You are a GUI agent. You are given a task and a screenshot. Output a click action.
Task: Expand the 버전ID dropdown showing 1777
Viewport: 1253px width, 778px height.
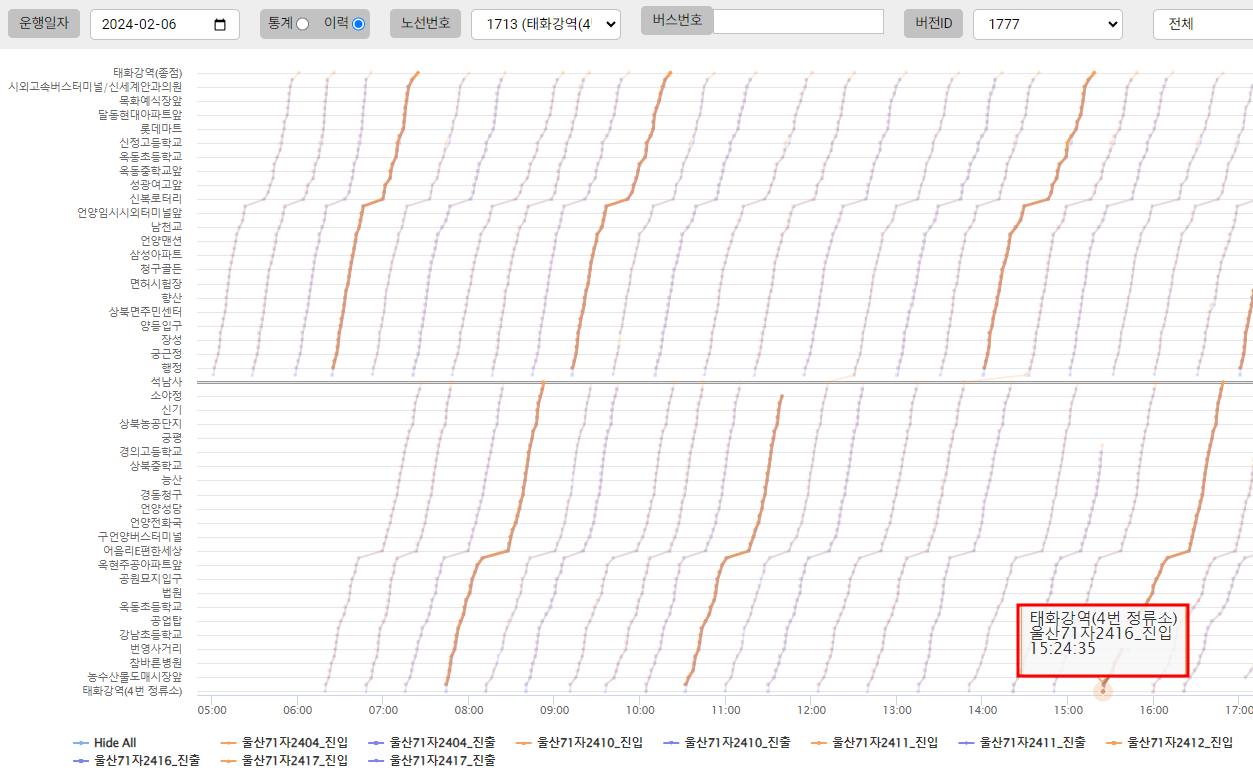coord(1047,25)
